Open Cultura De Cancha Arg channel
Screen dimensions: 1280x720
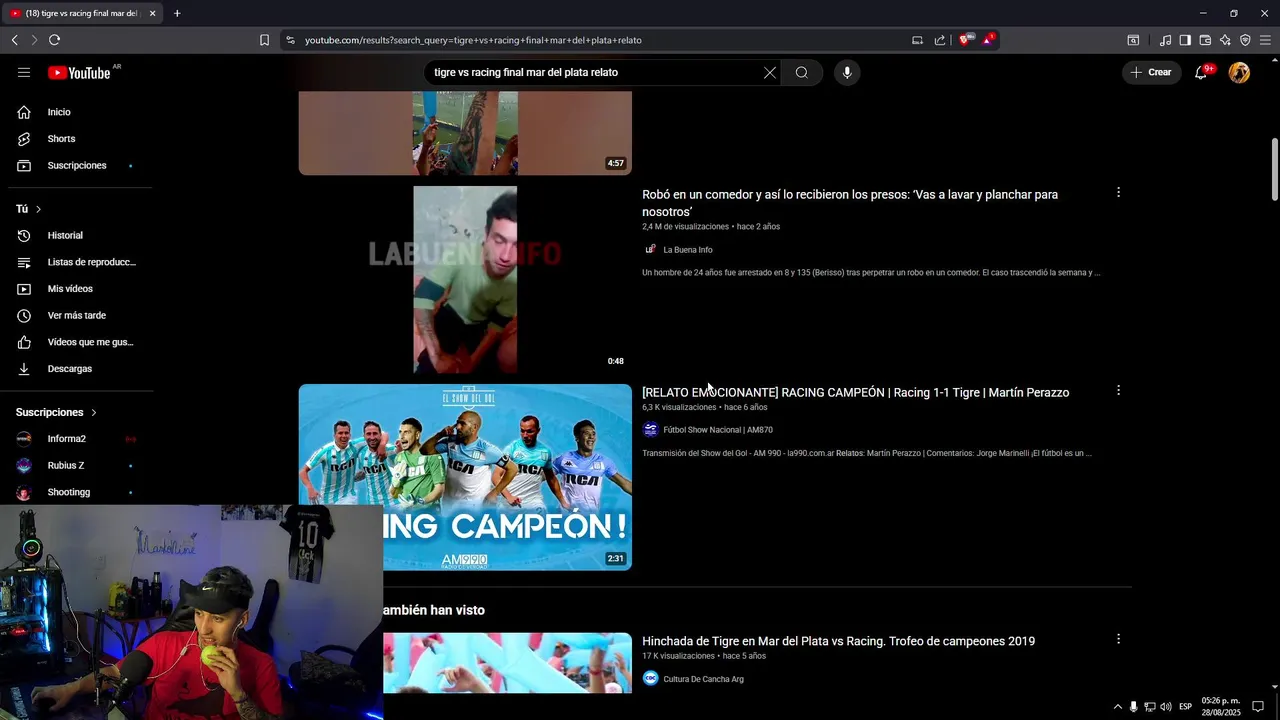coord(703,679)
